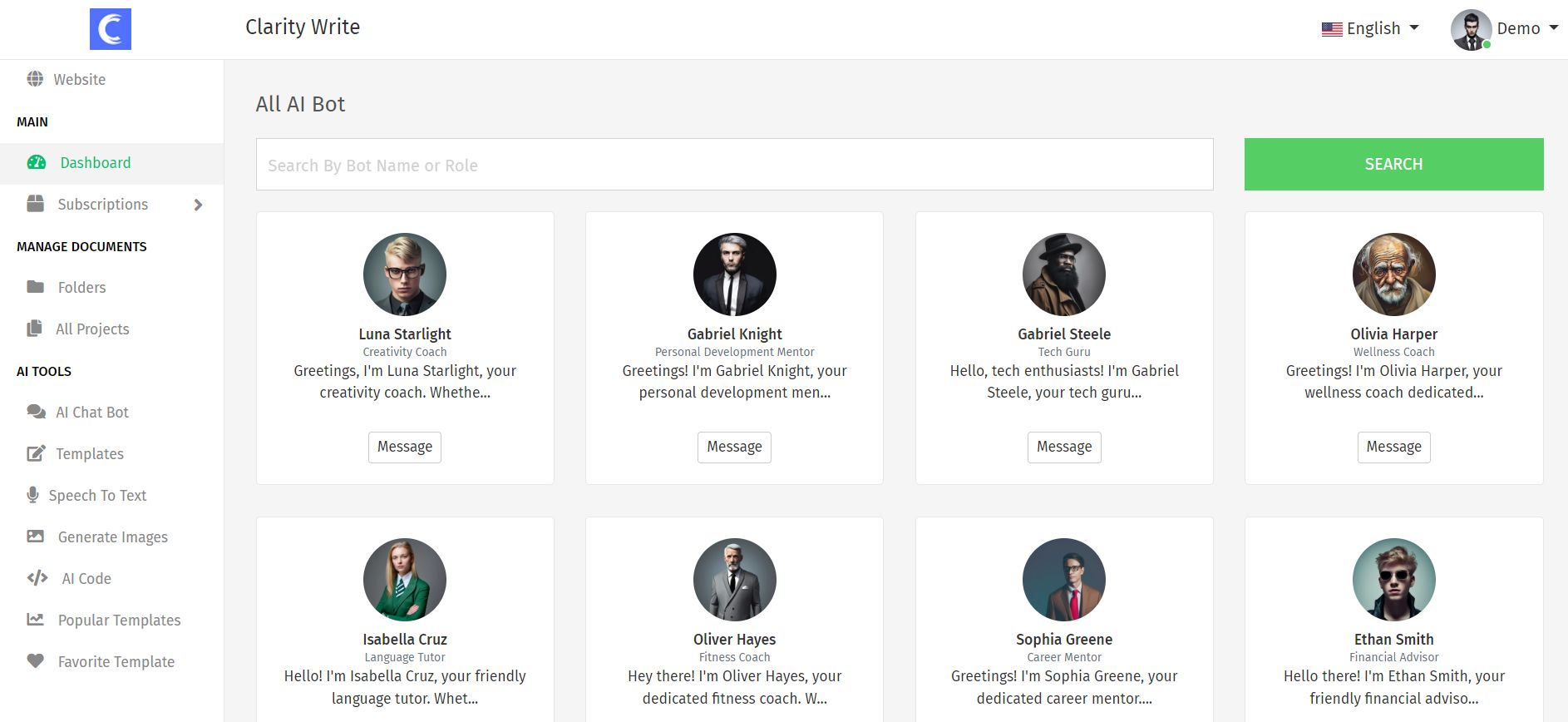Message Gabriel Steele the Tech Guru

1064,447
